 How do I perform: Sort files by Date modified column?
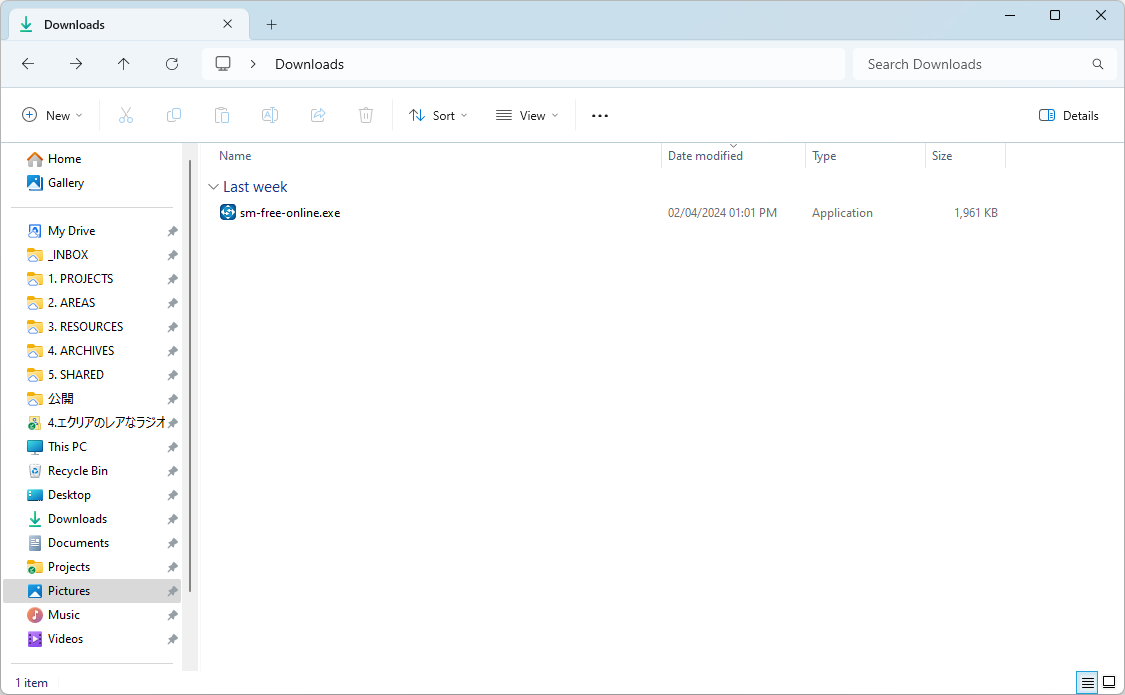[705, 156]
